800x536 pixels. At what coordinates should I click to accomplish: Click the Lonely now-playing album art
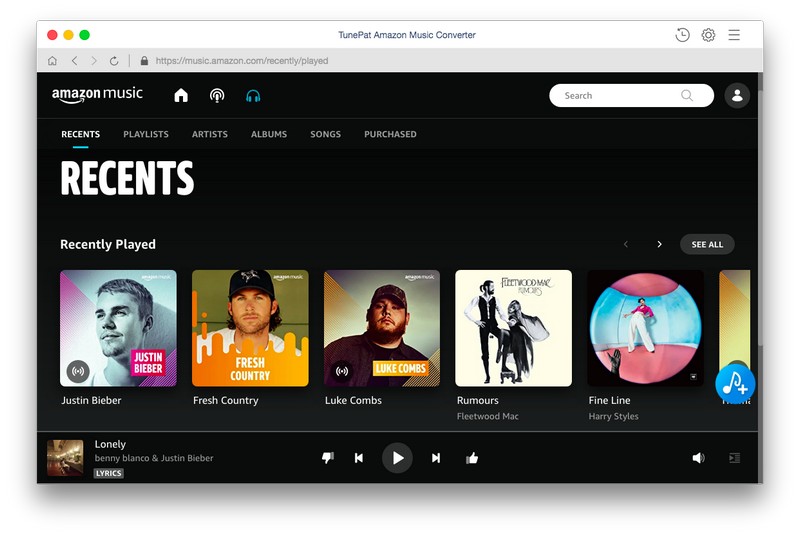(65, 458)
